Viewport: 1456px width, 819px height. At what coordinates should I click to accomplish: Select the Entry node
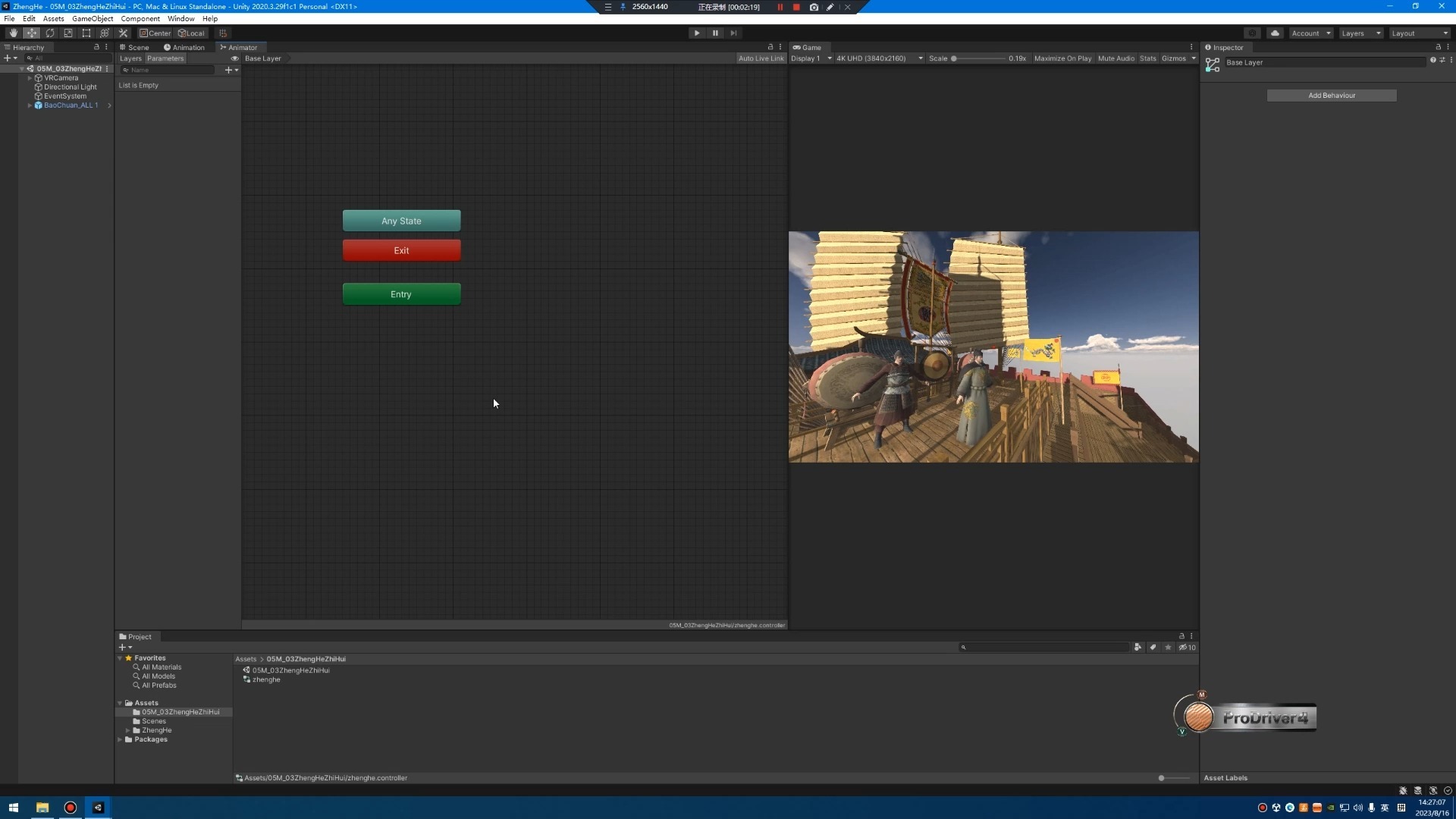(401, 294)
